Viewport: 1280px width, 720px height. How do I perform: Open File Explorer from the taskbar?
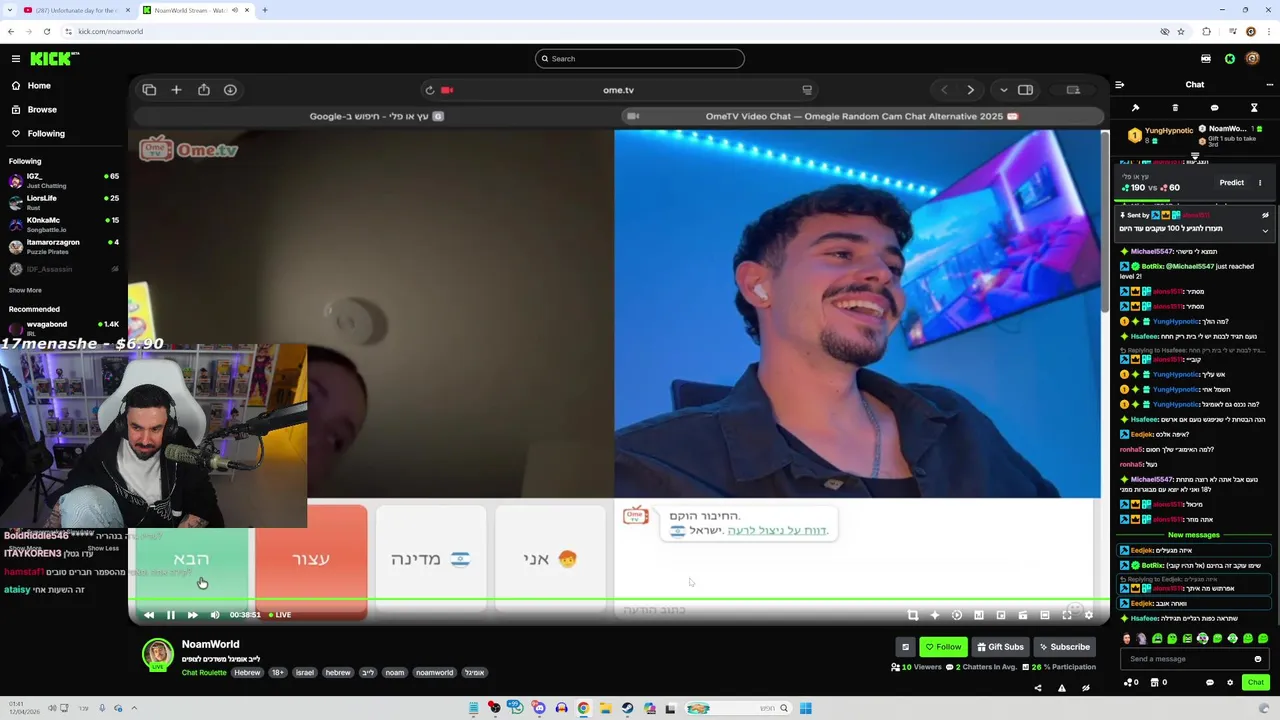click(x=605, y=708)
